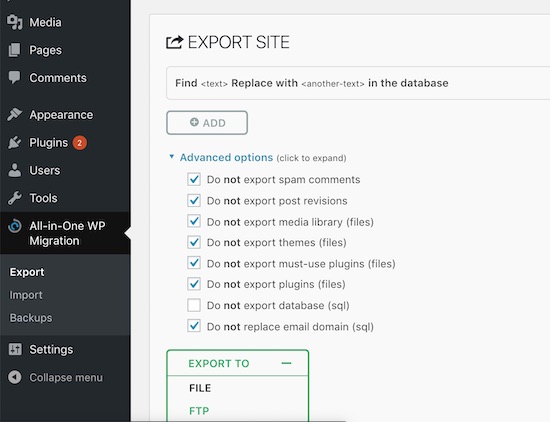Click the EXPORT TO header label

coord(219,363)
